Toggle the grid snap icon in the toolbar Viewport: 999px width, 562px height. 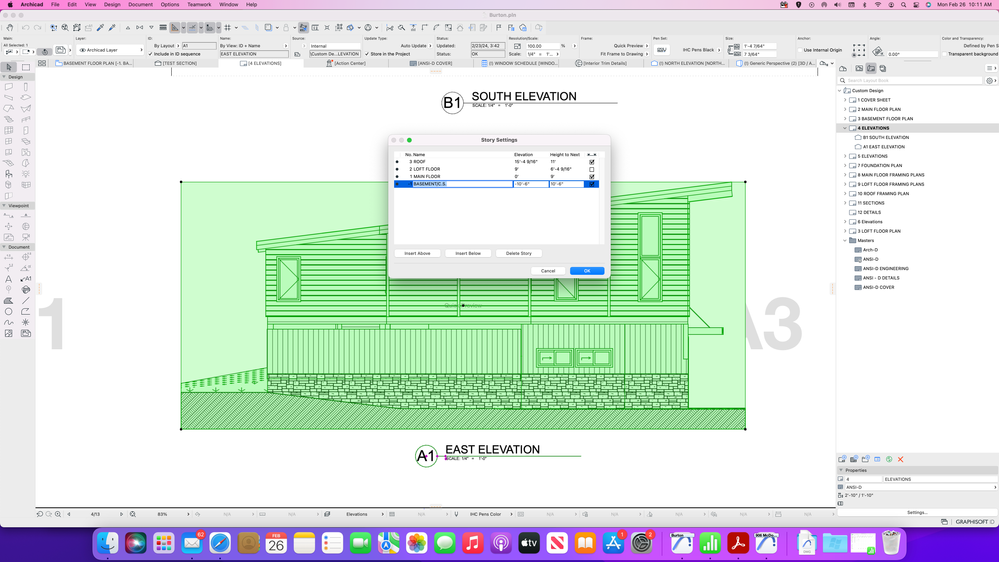227,27
